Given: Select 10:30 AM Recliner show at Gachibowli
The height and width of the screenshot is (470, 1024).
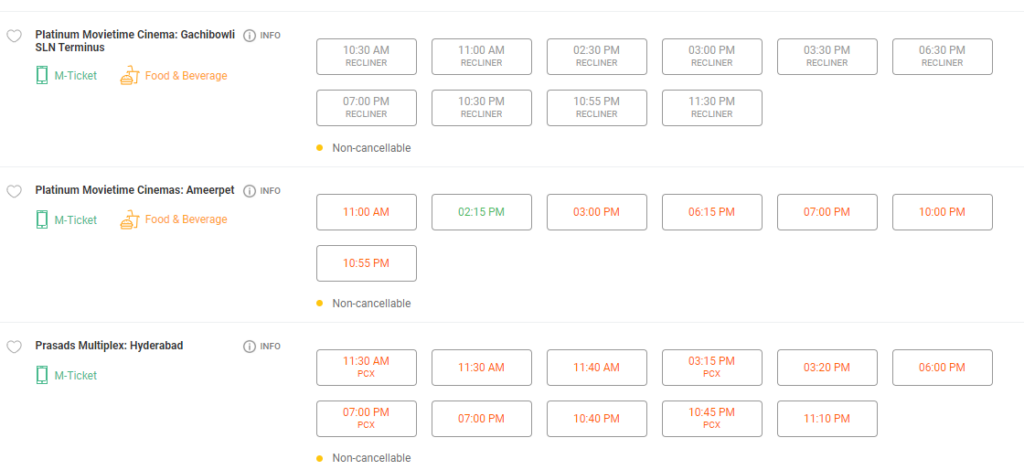Looking at the screenshot, I should [366, 56].
